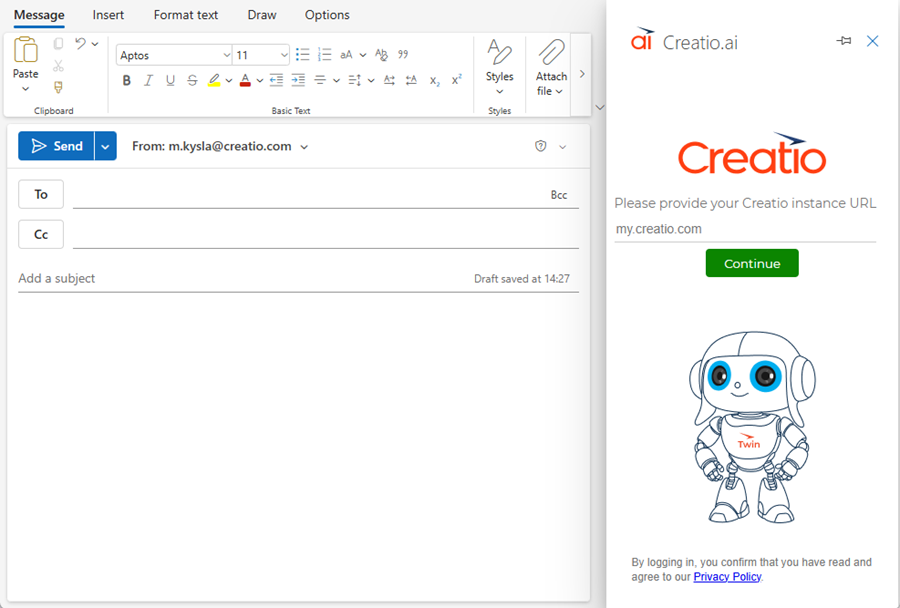Click the Change Case aA icon

[346, 55]
